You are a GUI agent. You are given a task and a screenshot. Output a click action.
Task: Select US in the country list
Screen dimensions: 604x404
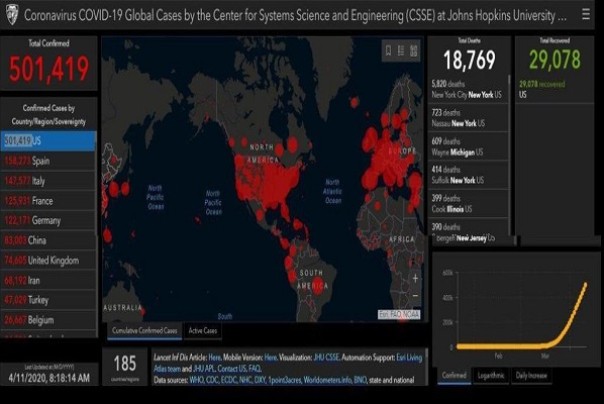48,141
